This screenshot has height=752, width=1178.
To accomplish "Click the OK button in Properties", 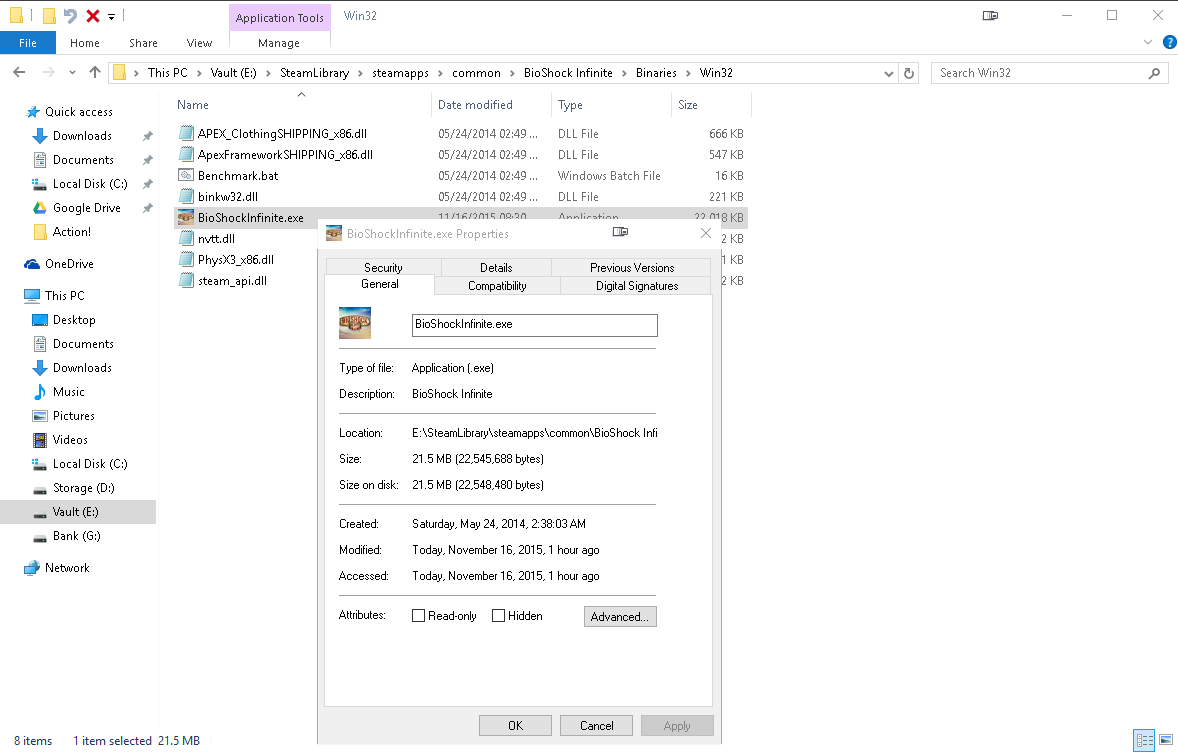I will (515, 726).
